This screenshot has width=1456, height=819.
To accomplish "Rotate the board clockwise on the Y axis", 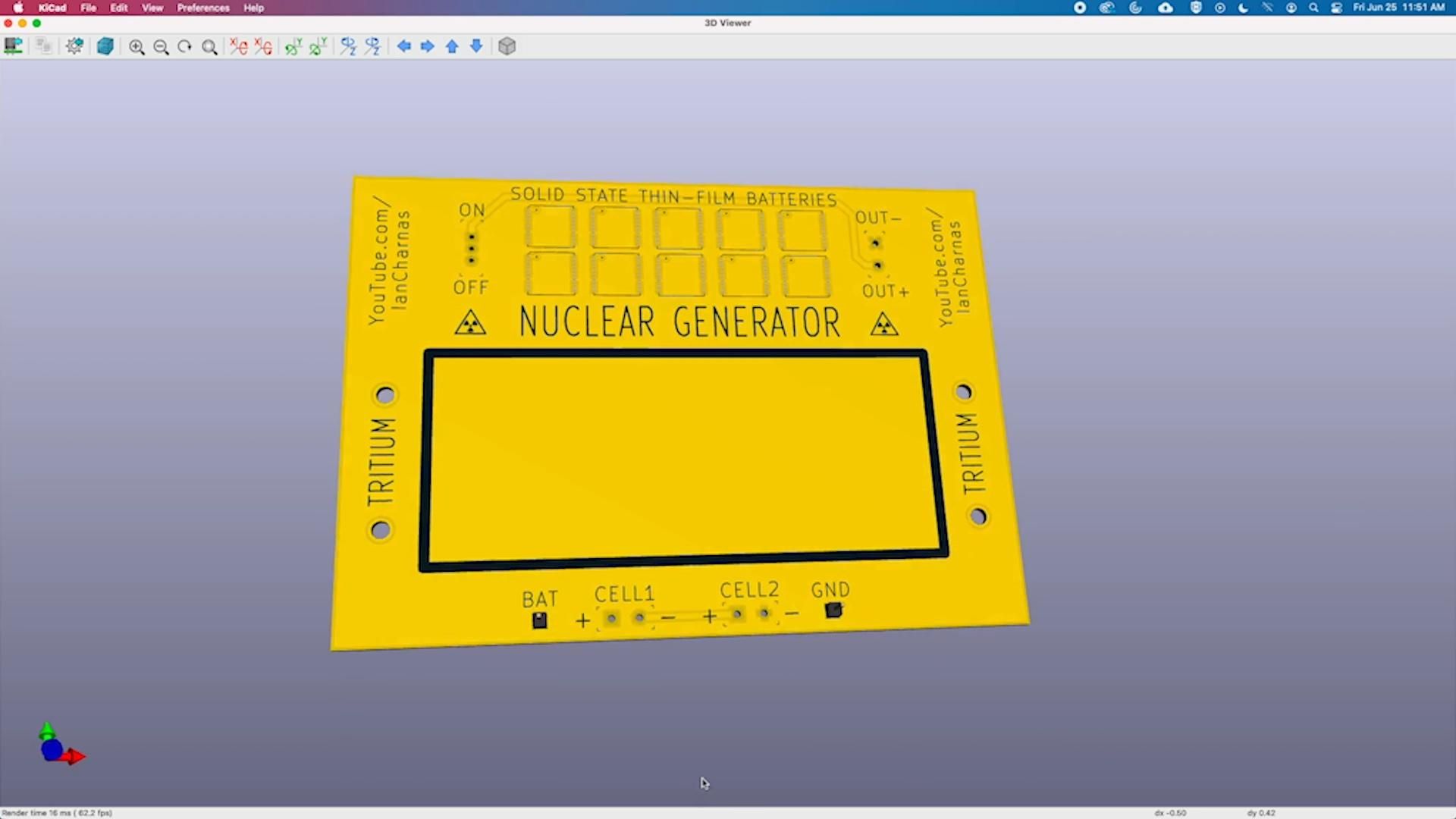I will 293,46.
